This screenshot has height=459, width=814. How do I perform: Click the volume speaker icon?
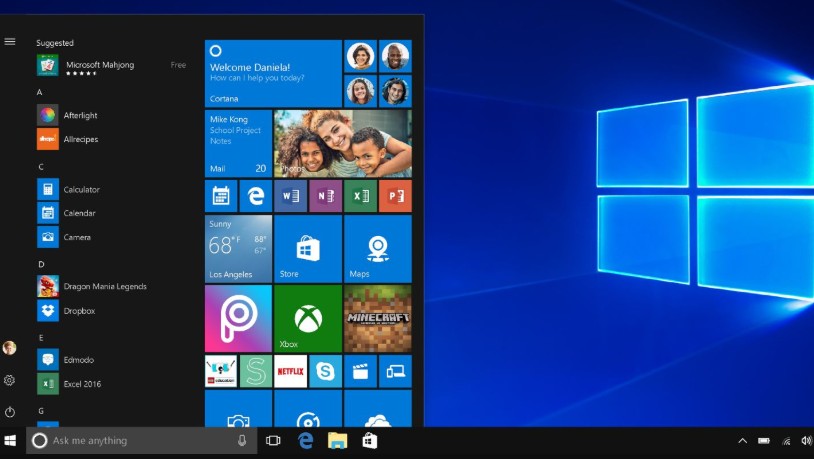pyautogui.click(x=806, y=441)
